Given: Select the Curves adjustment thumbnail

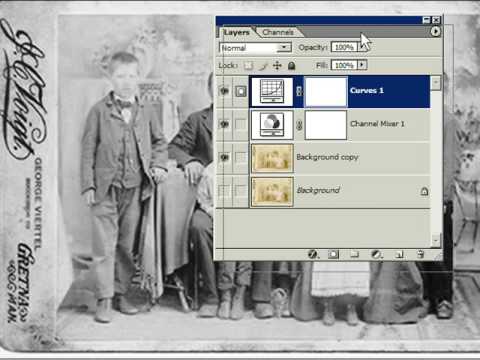Looking at the screenshot, I should point(272,91).
